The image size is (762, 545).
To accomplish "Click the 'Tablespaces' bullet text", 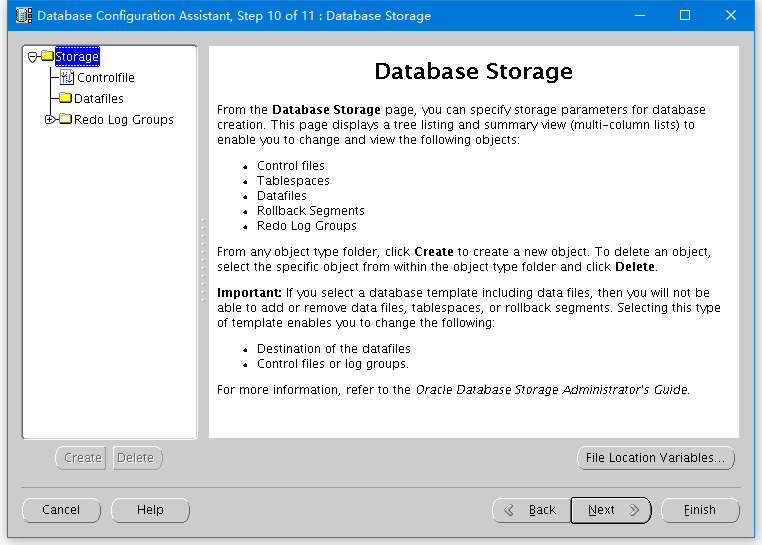I will (293, 180).
